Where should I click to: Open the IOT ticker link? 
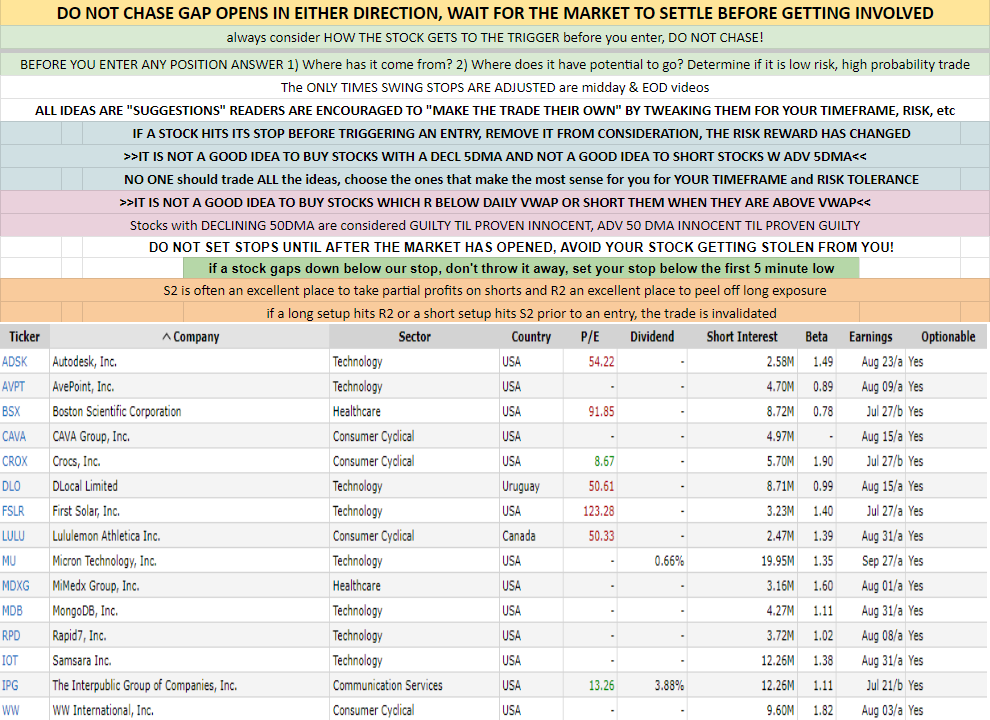[10, 661]
